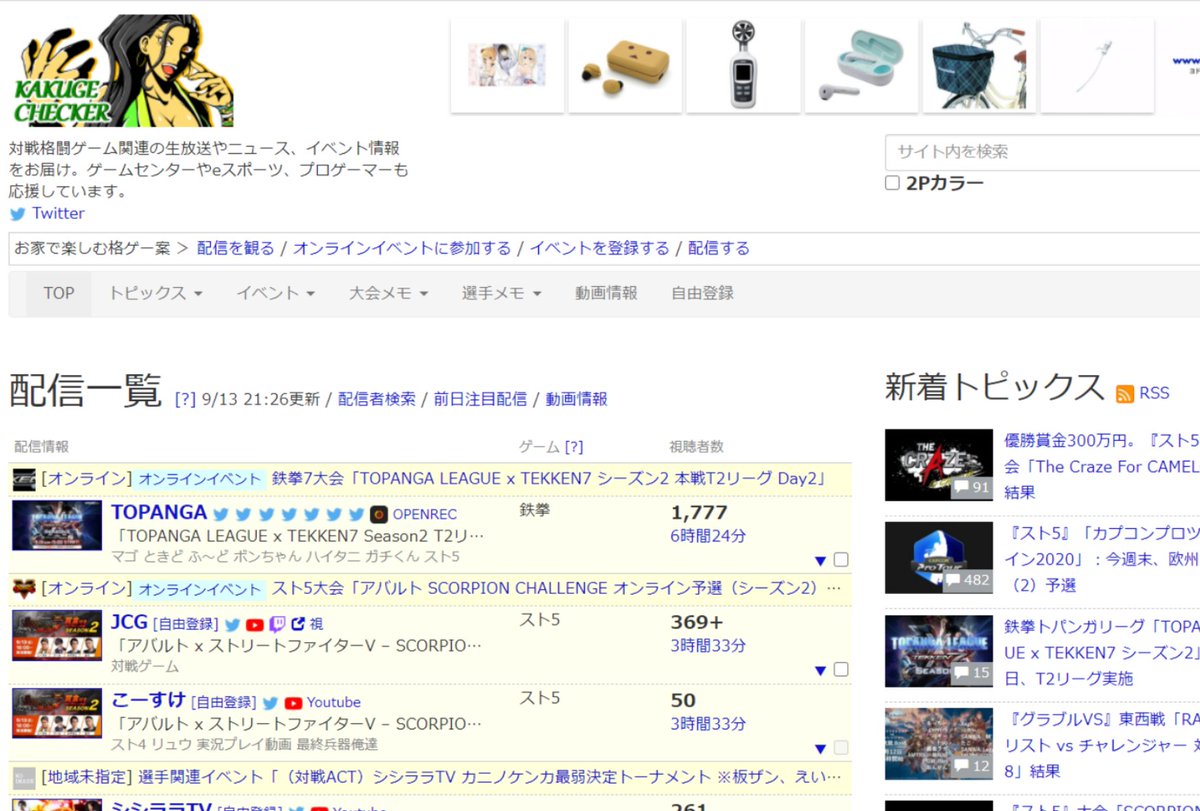This screenshot has height=811, width=1200.
Task: Click the オンラインイベントに参加する link
Action: tap(402, 248)
